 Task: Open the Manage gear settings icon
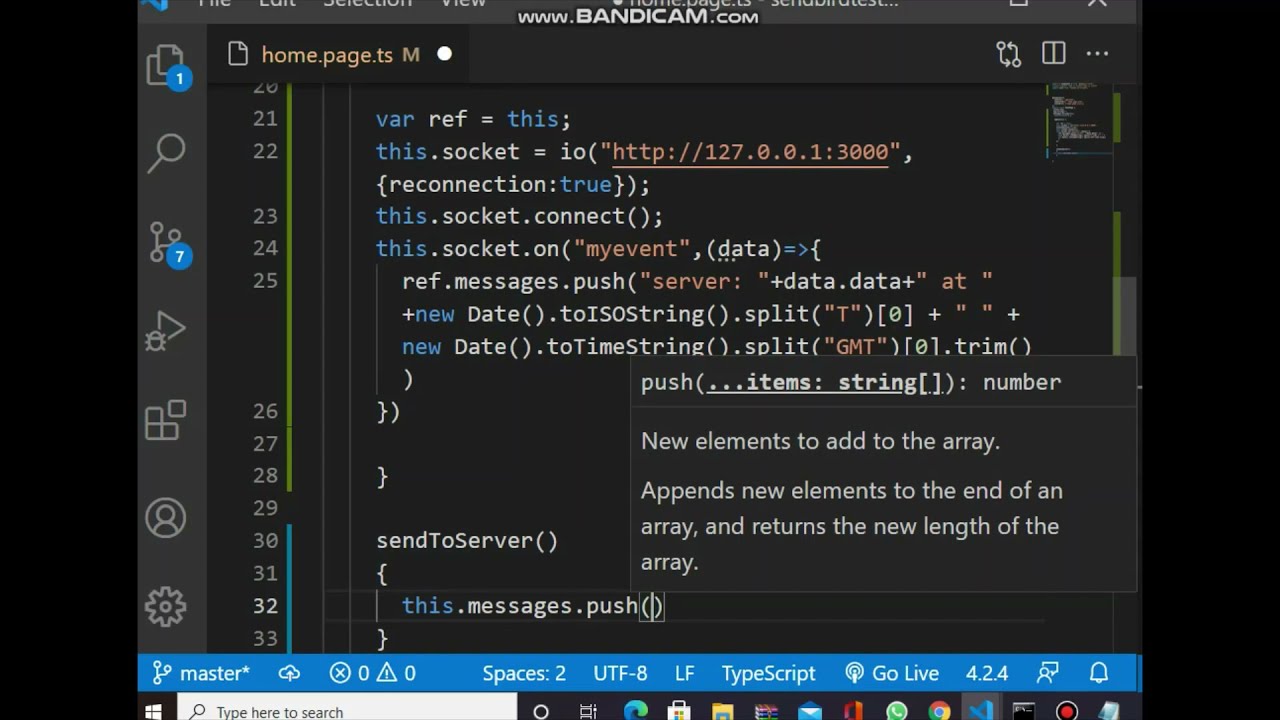click(166, 606)
